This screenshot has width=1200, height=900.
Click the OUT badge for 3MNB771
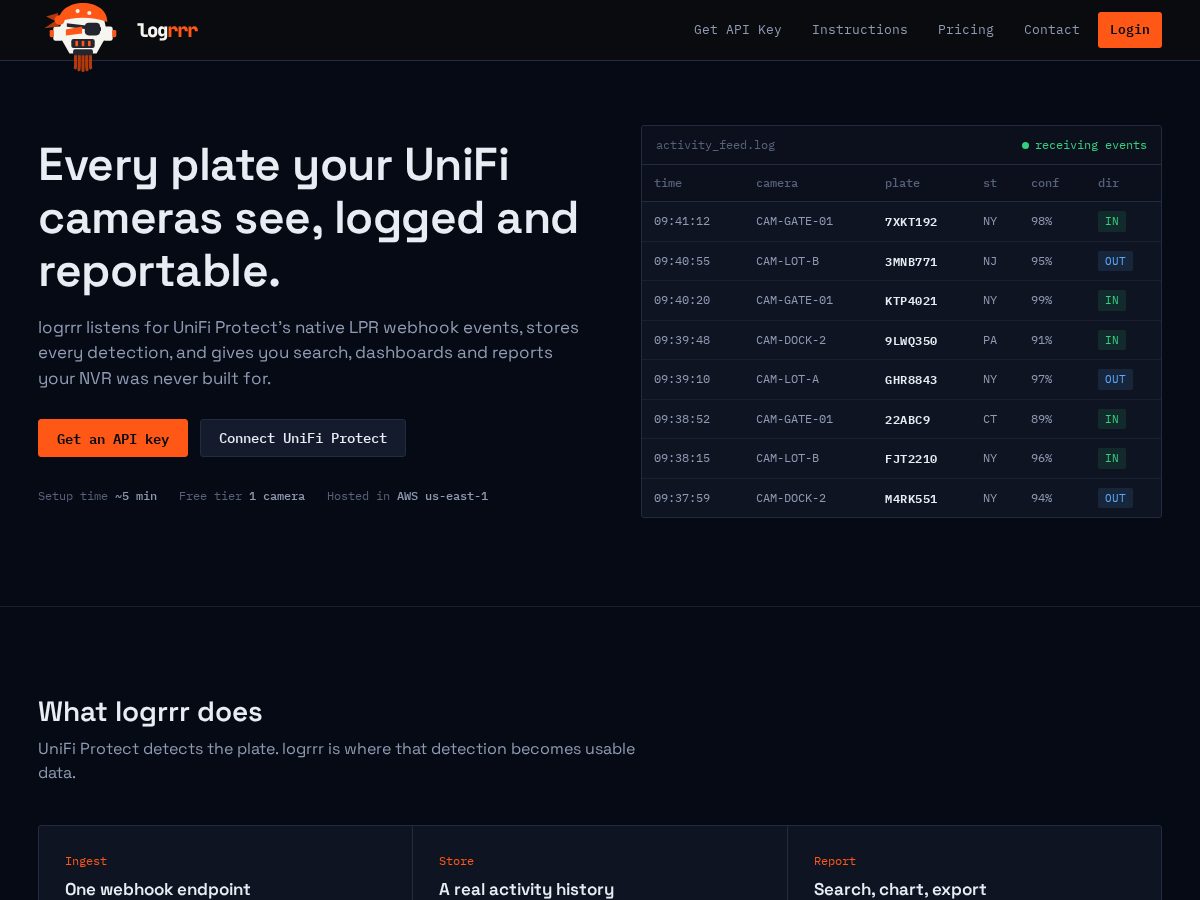[1115, 261]
